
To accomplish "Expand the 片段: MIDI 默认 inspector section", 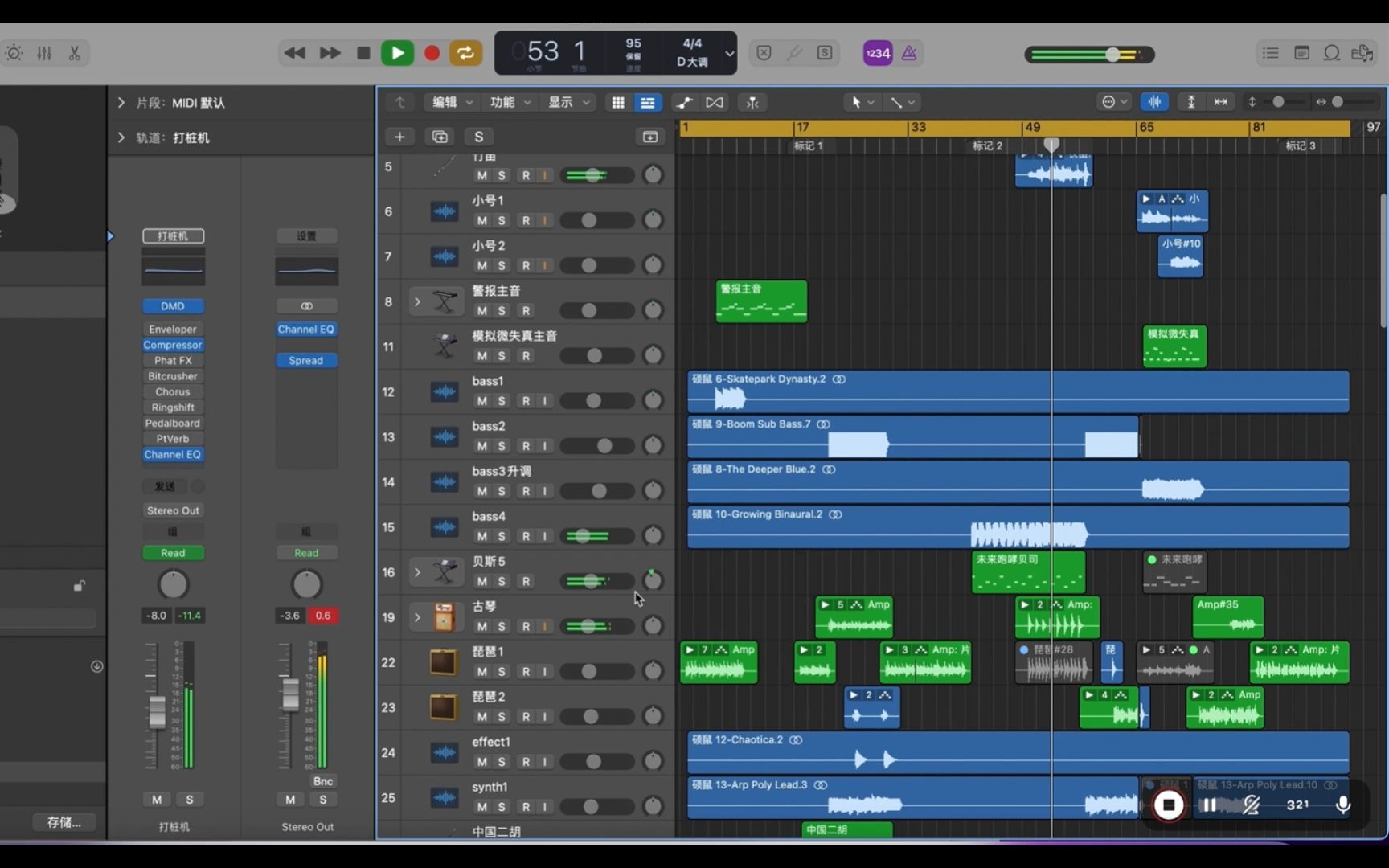I will (x=121, y=103).
